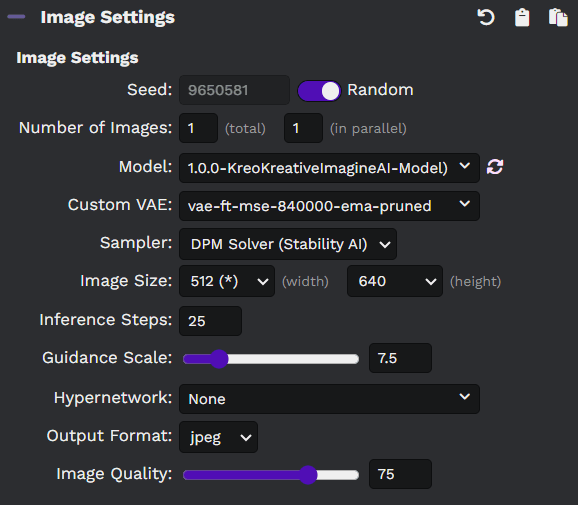The image size is (578, 505).
Task: Open the Custom VAE dropdown
Action: (x=329, y=206)
